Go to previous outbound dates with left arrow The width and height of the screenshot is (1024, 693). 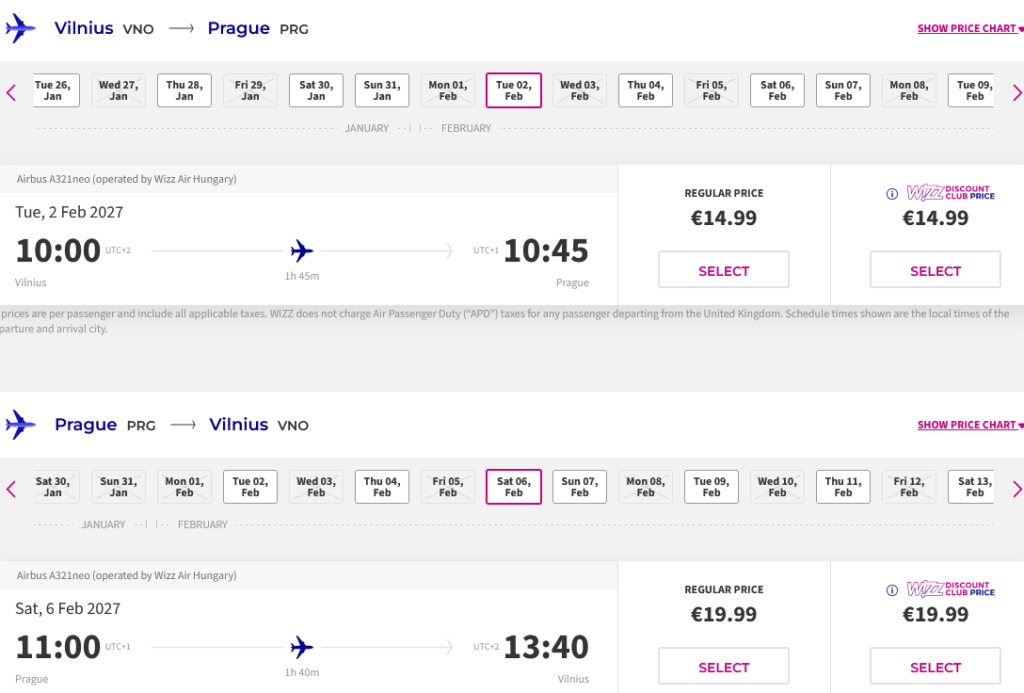[11, 93]
